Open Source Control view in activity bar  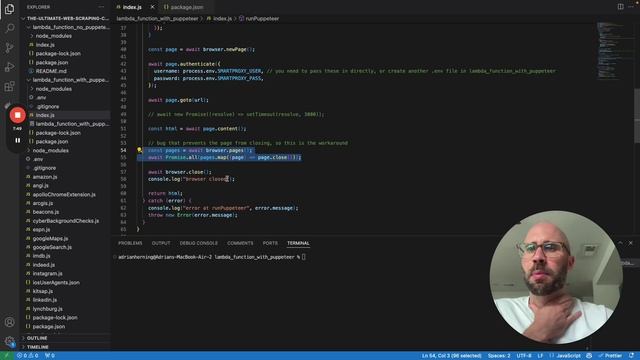point(9,47)
